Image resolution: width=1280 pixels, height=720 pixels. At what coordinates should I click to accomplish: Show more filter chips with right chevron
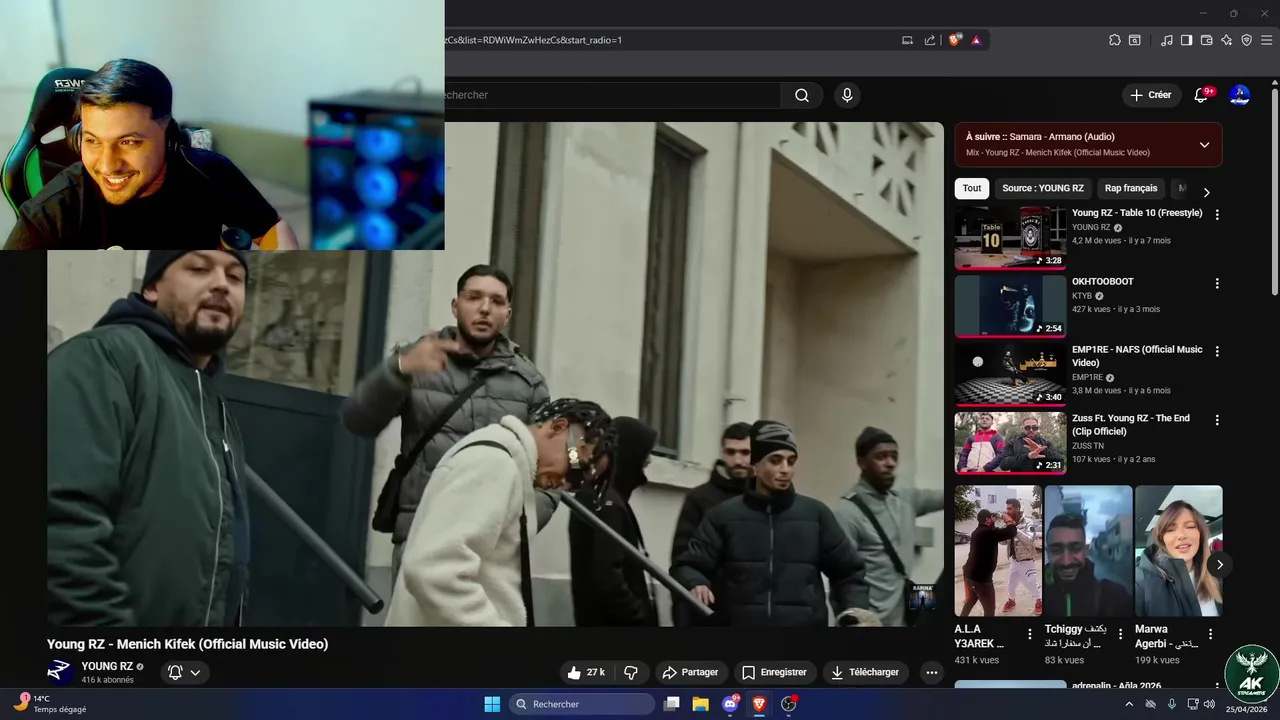pos(1206,192)
